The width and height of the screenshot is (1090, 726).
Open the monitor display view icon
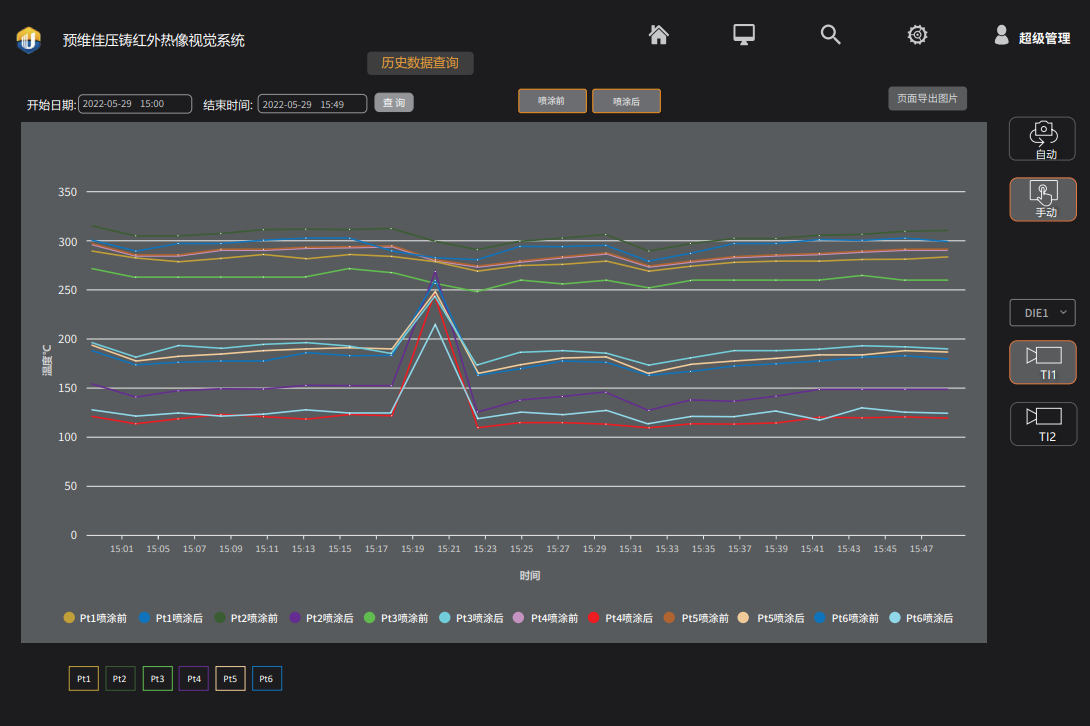point(744,35)
